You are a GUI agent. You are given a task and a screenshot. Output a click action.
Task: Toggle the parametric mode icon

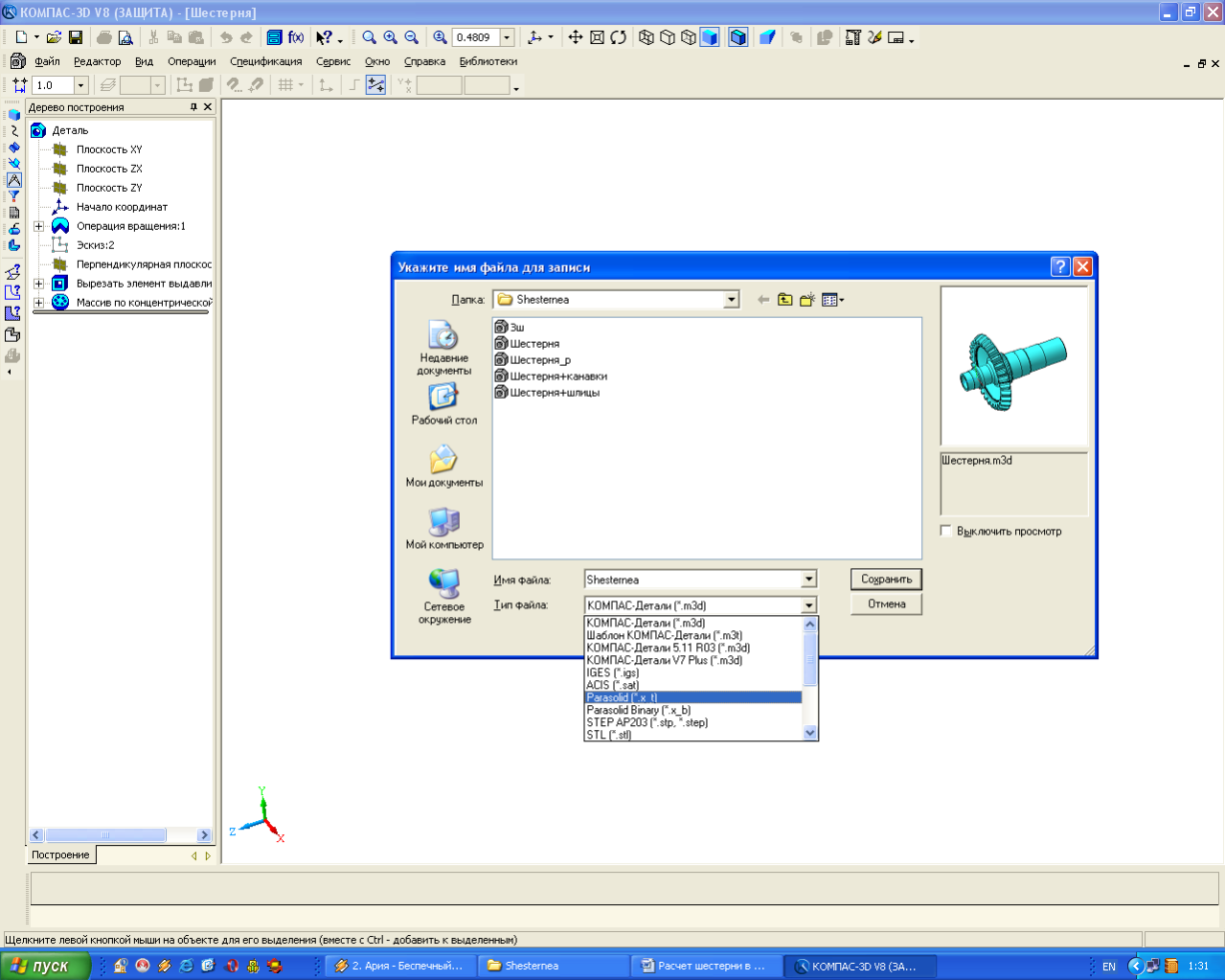[x=376, y=85]
